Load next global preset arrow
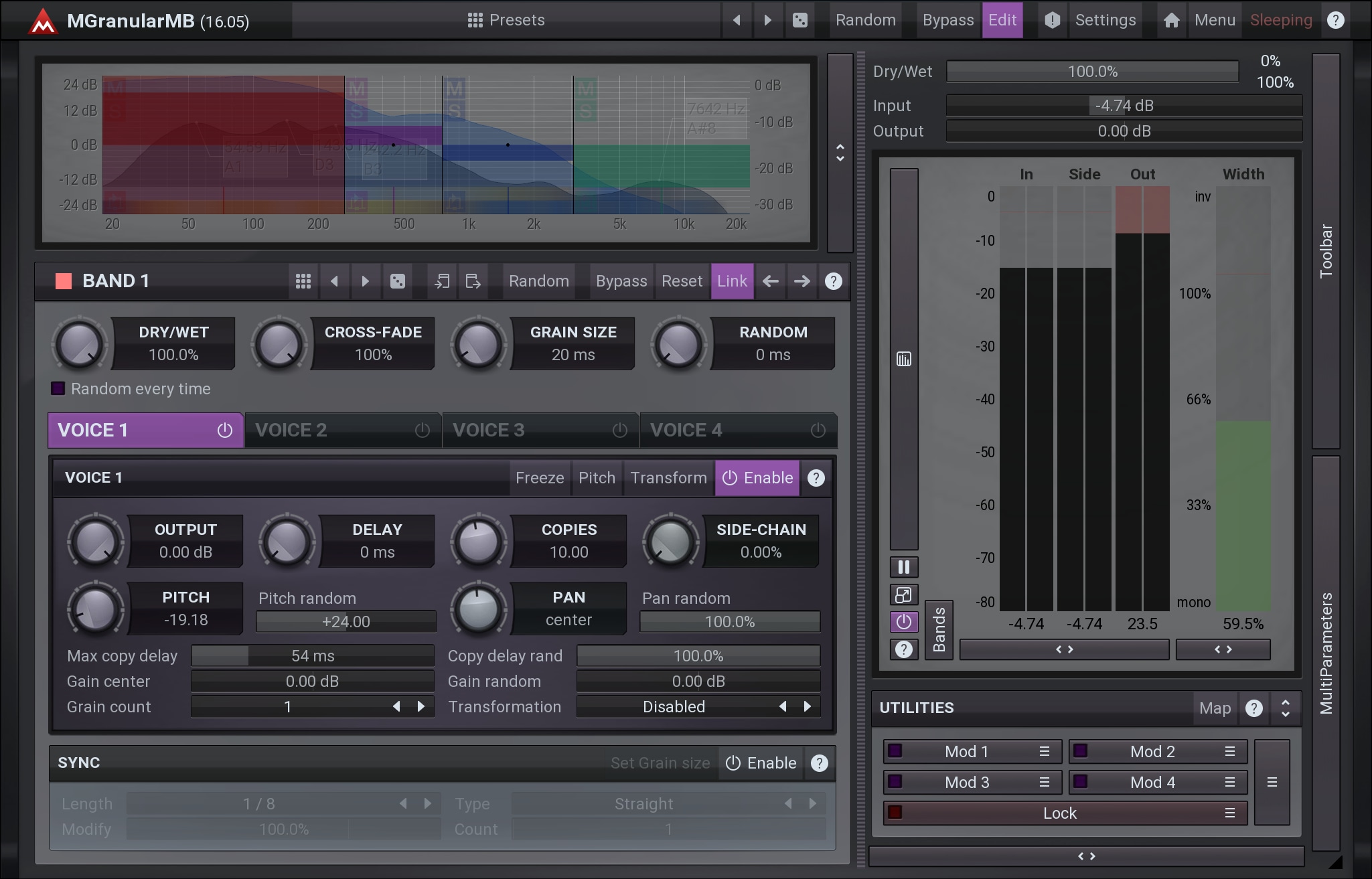 click(x=768, y=20)
